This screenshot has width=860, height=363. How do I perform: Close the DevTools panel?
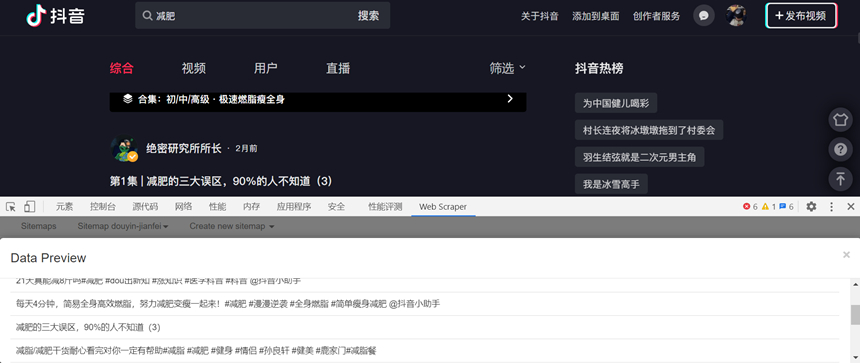point(851,207)
